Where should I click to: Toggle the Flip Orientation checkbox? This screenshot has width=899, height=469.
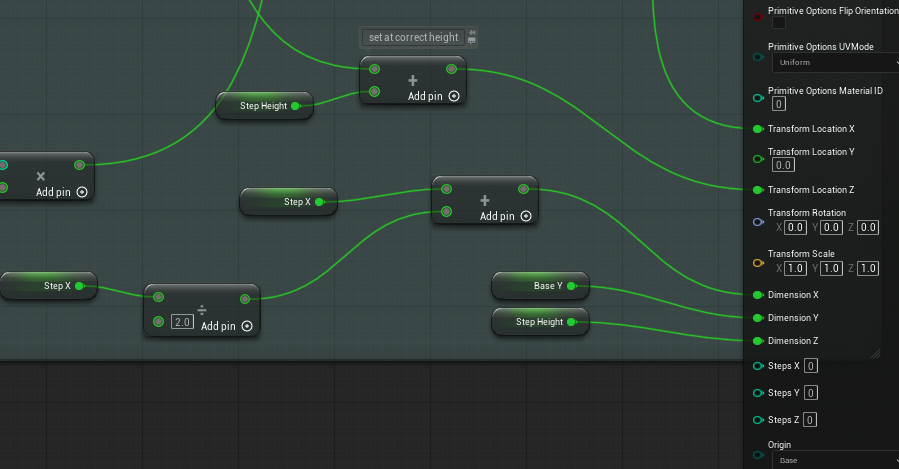pyautogui.click(x=779, y=23)
